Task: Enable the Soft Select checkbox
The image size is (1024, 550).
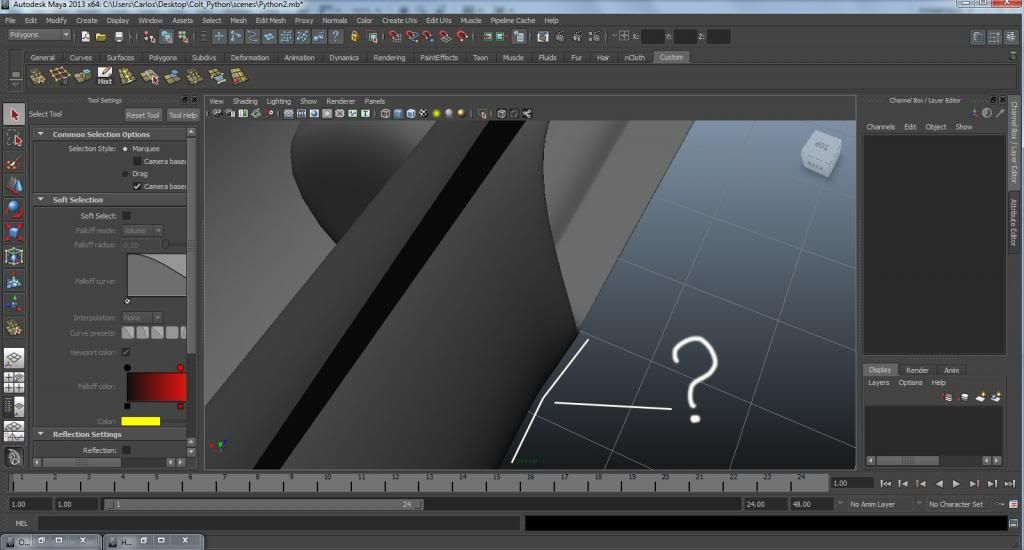Action: [126, 215]
